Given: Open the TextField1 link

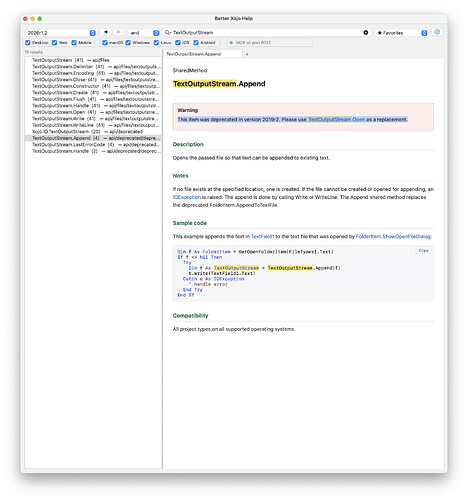Looking at the screenshot, I should point(263,236).
